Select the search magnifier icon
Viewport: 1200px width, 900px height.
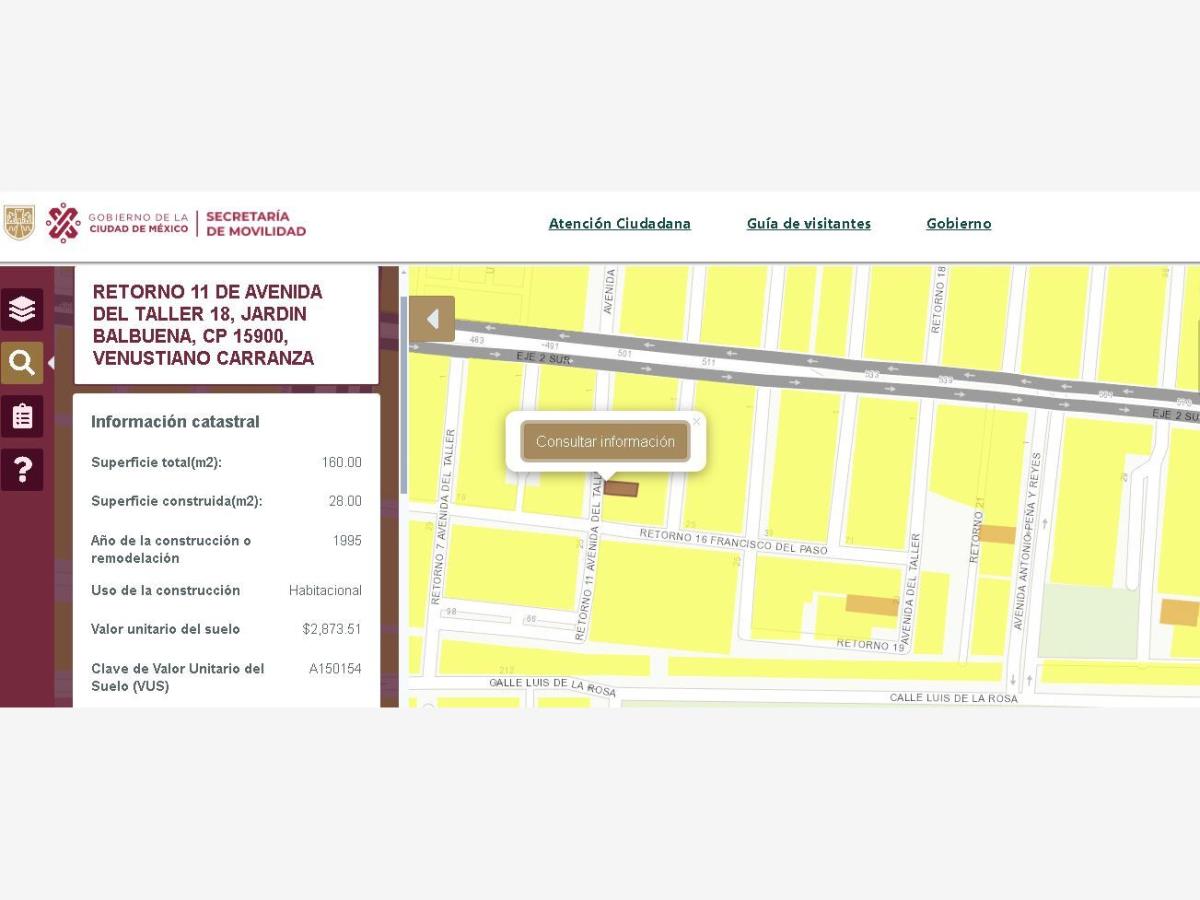click(22, 363)
